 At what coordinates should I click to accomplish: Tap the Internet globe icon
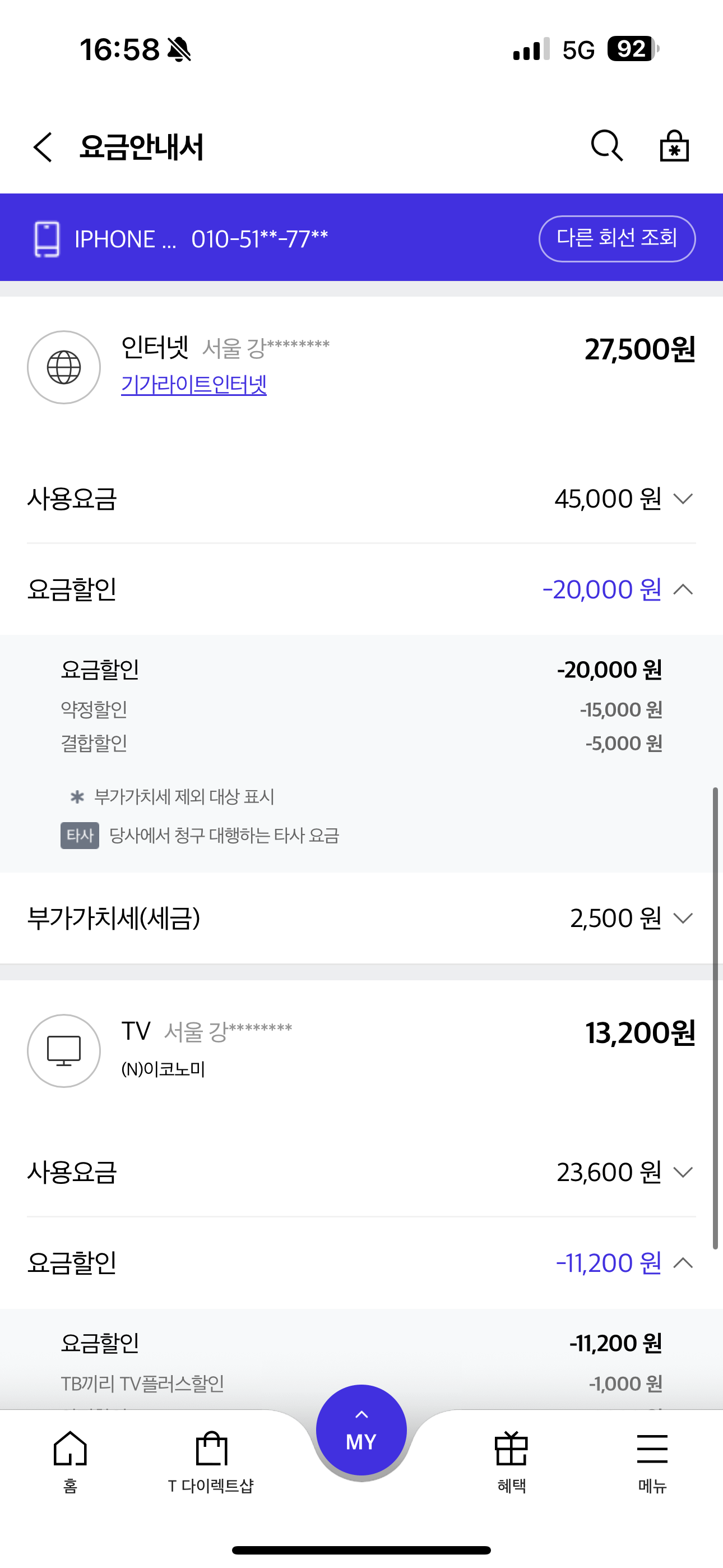[x=64, y=367]
